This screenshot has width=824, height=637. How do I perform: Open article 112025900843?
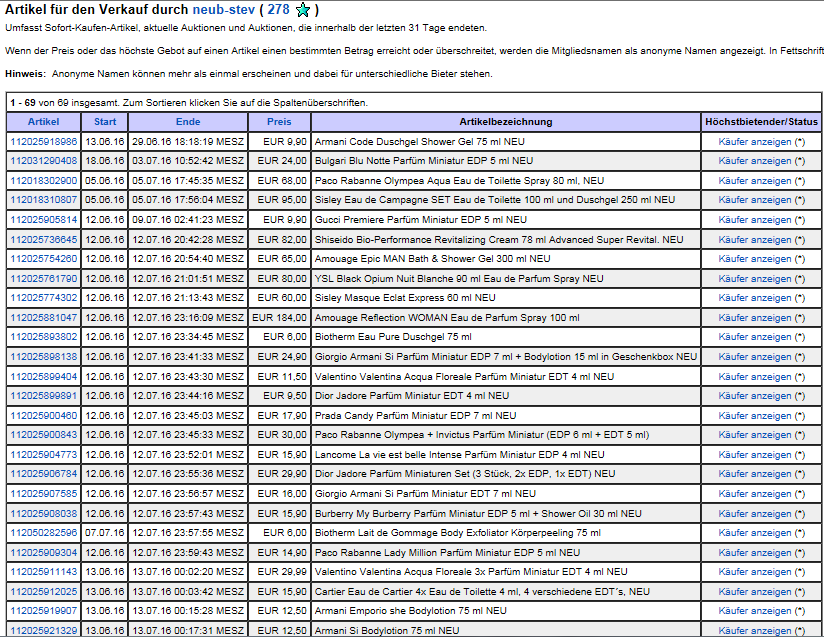(44, 435)
